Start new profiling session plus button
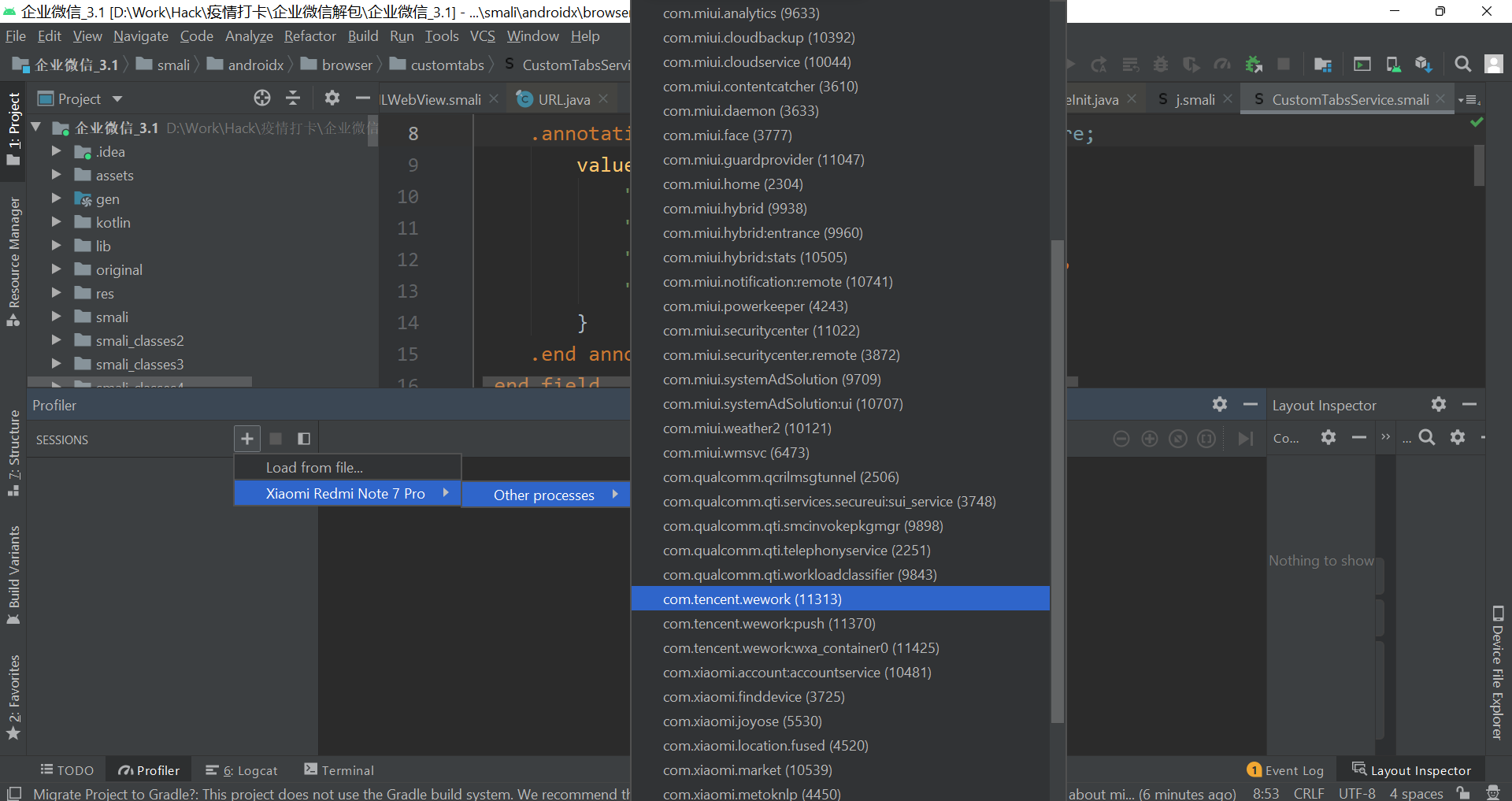1512x801 pixels. point(247,439)
